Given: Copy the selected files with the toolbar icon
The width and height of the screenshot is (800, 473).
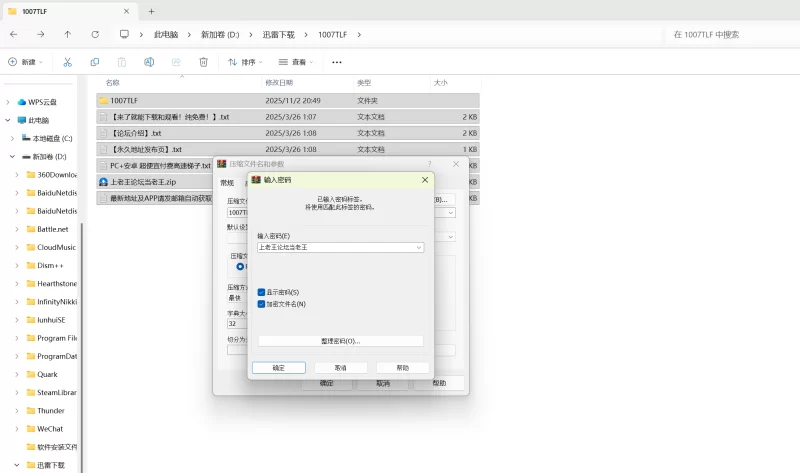Looking at the screenshot, I should click(x=95, y=62).
